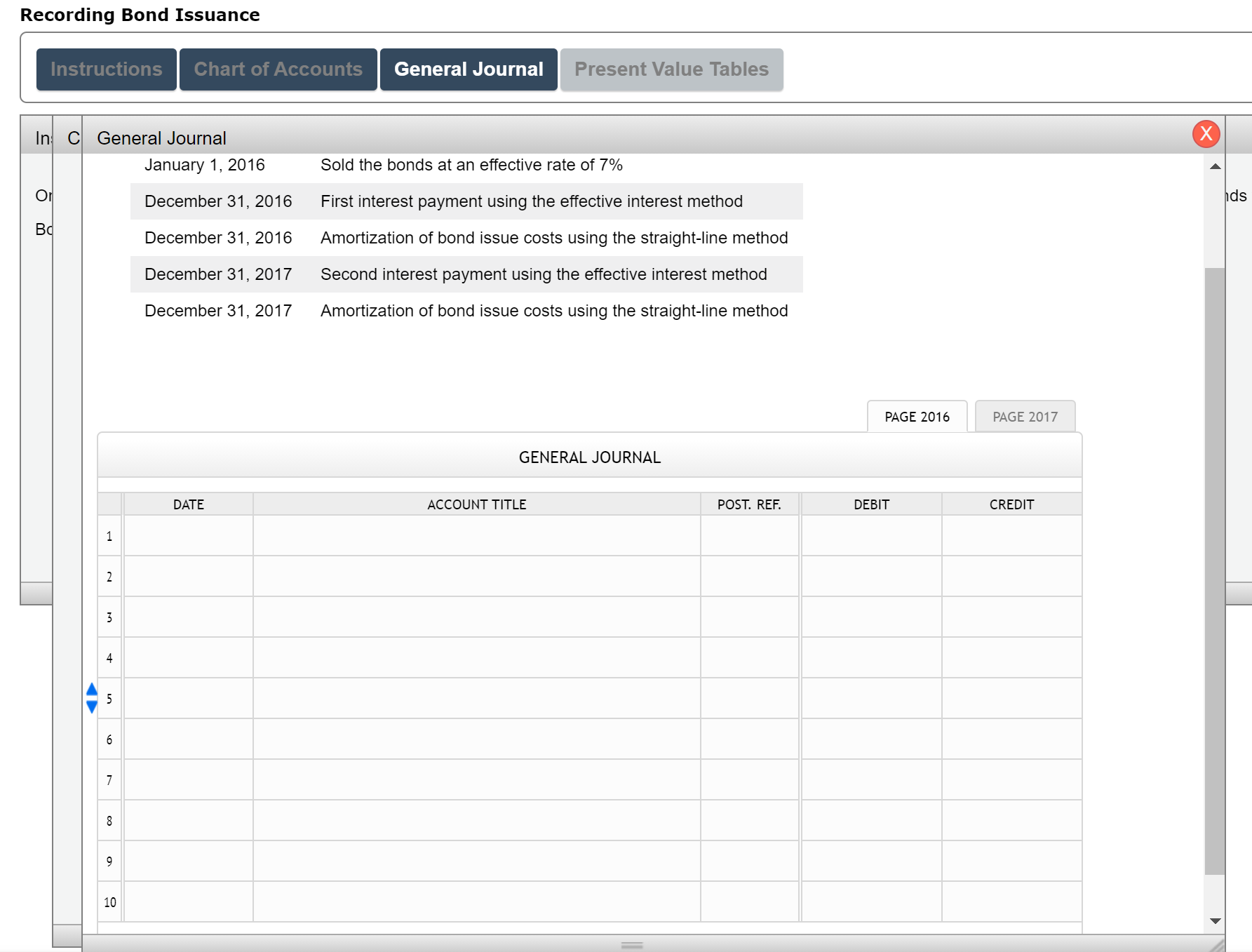Click the debit cell in row 4
This screenshot has height=952, width=1252.
click(x=872, y=658)
